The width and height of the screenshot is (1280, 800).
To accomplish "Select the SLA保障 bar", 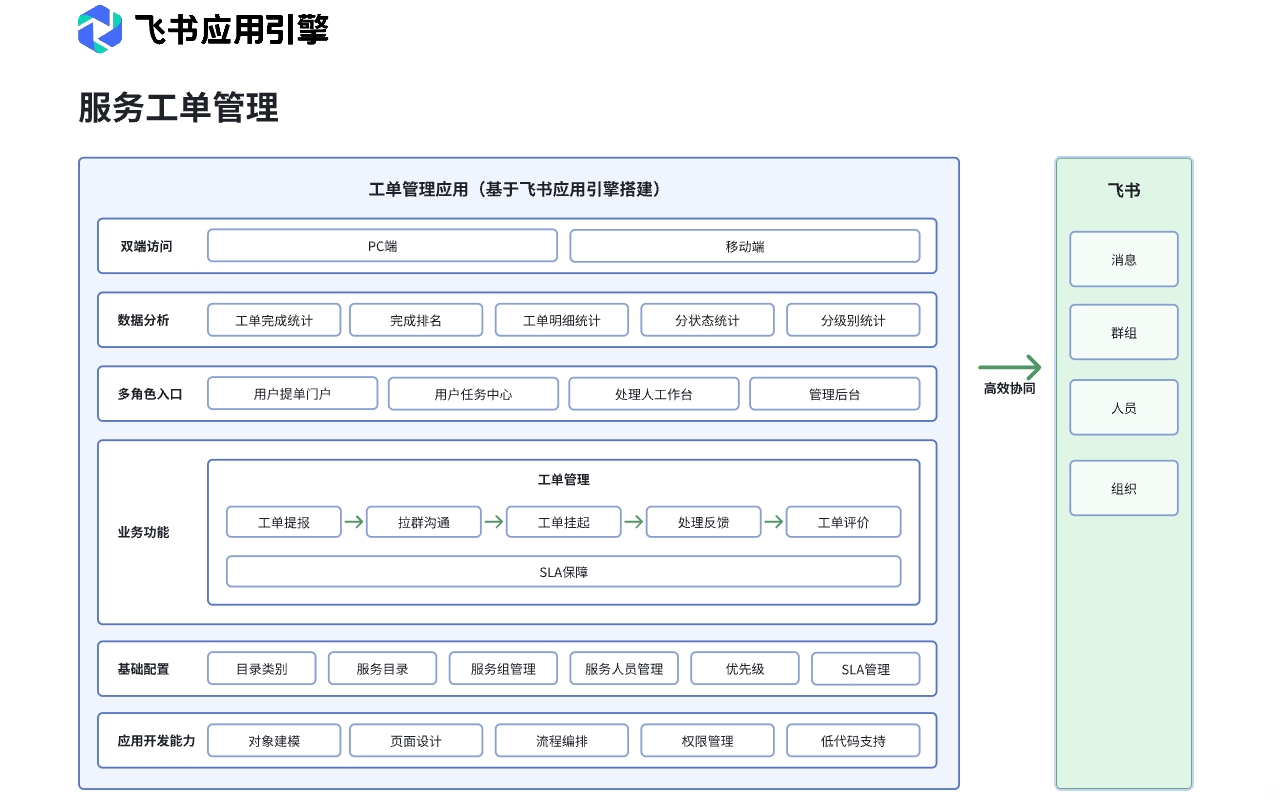I will point(564,572).
